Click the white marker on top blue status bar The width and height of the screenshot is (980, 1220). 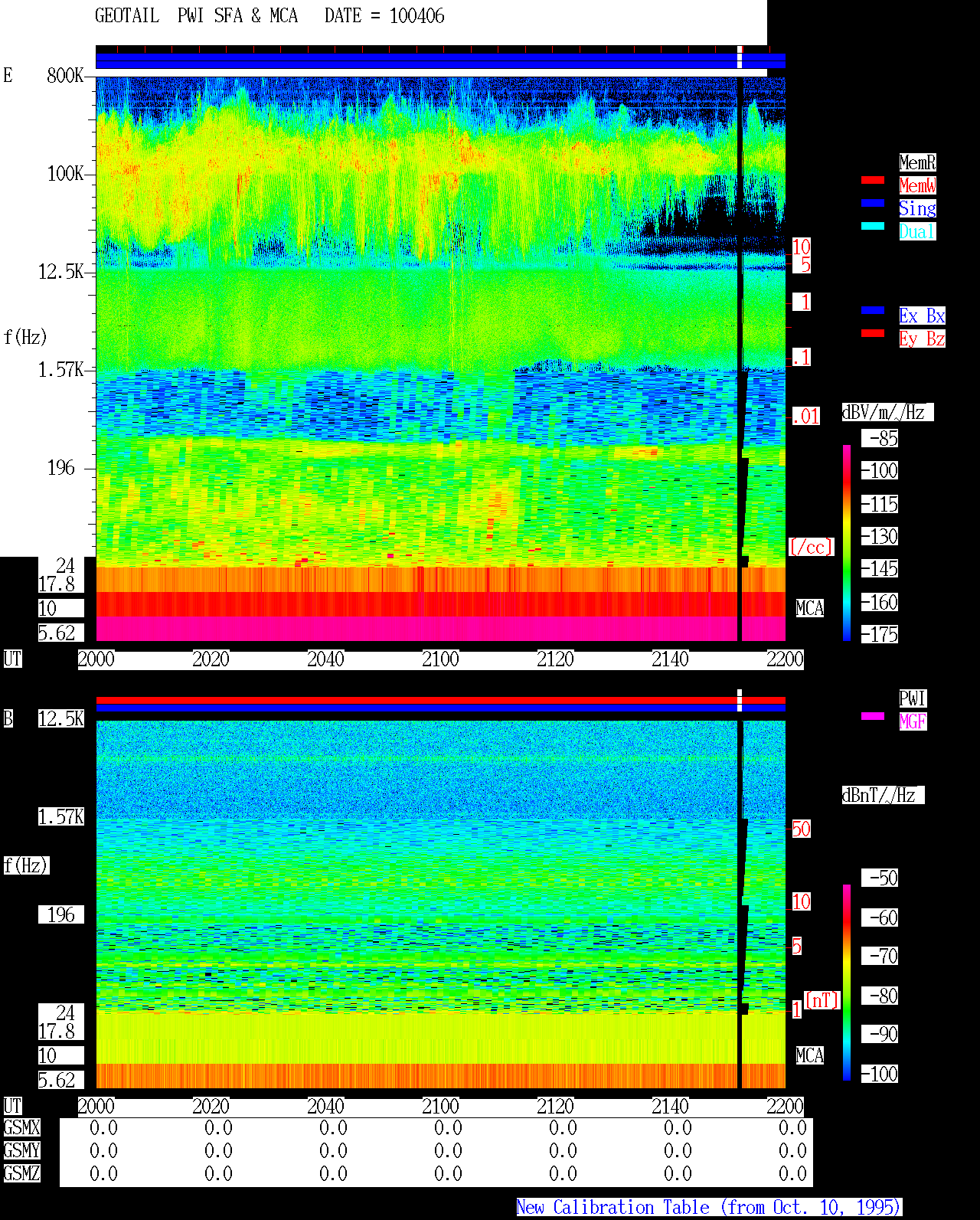coord(740,57)
